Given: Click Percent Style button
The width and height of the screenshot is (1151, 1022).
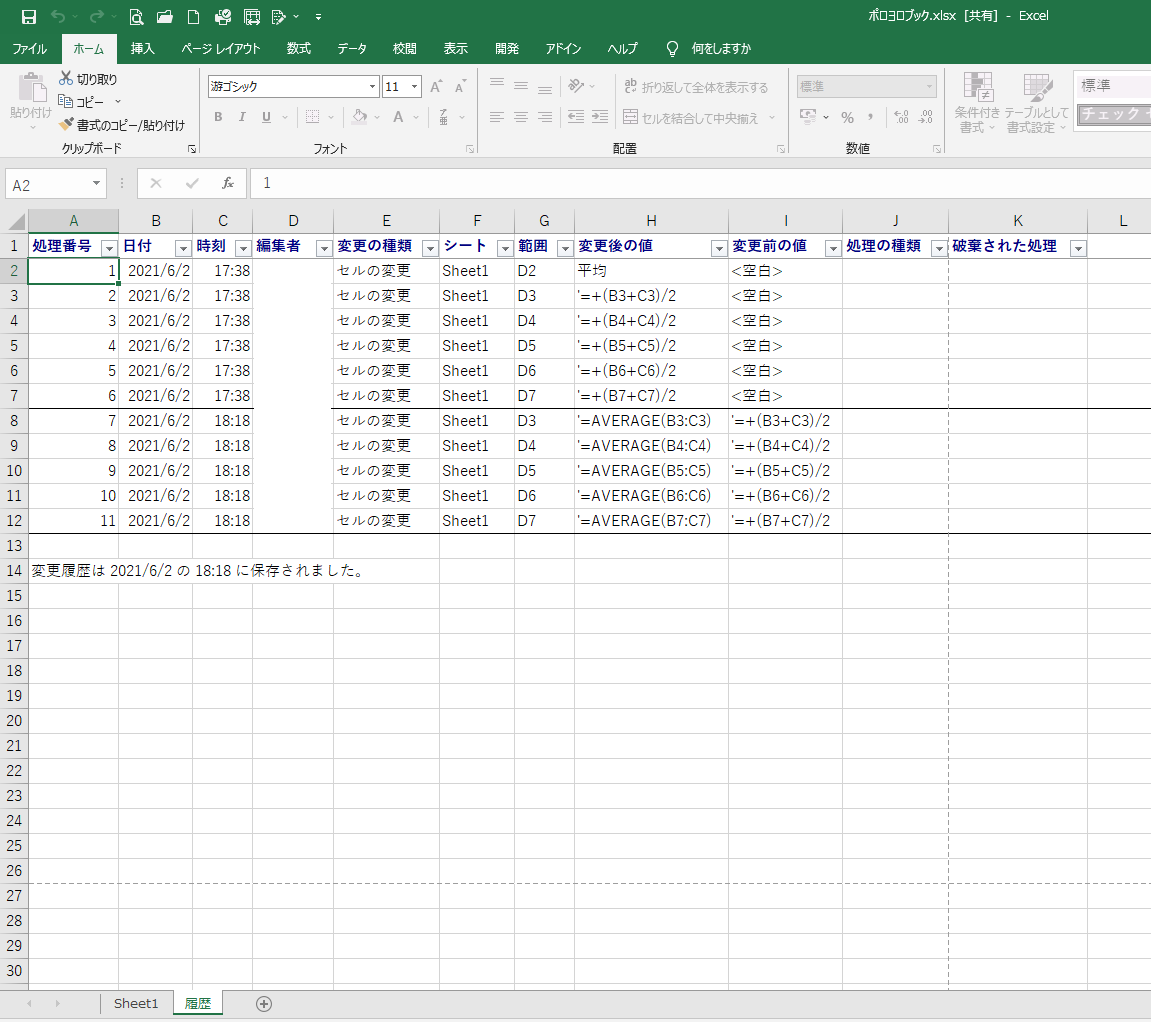Looking at the screenshot, I should click(x=847, y=117).
